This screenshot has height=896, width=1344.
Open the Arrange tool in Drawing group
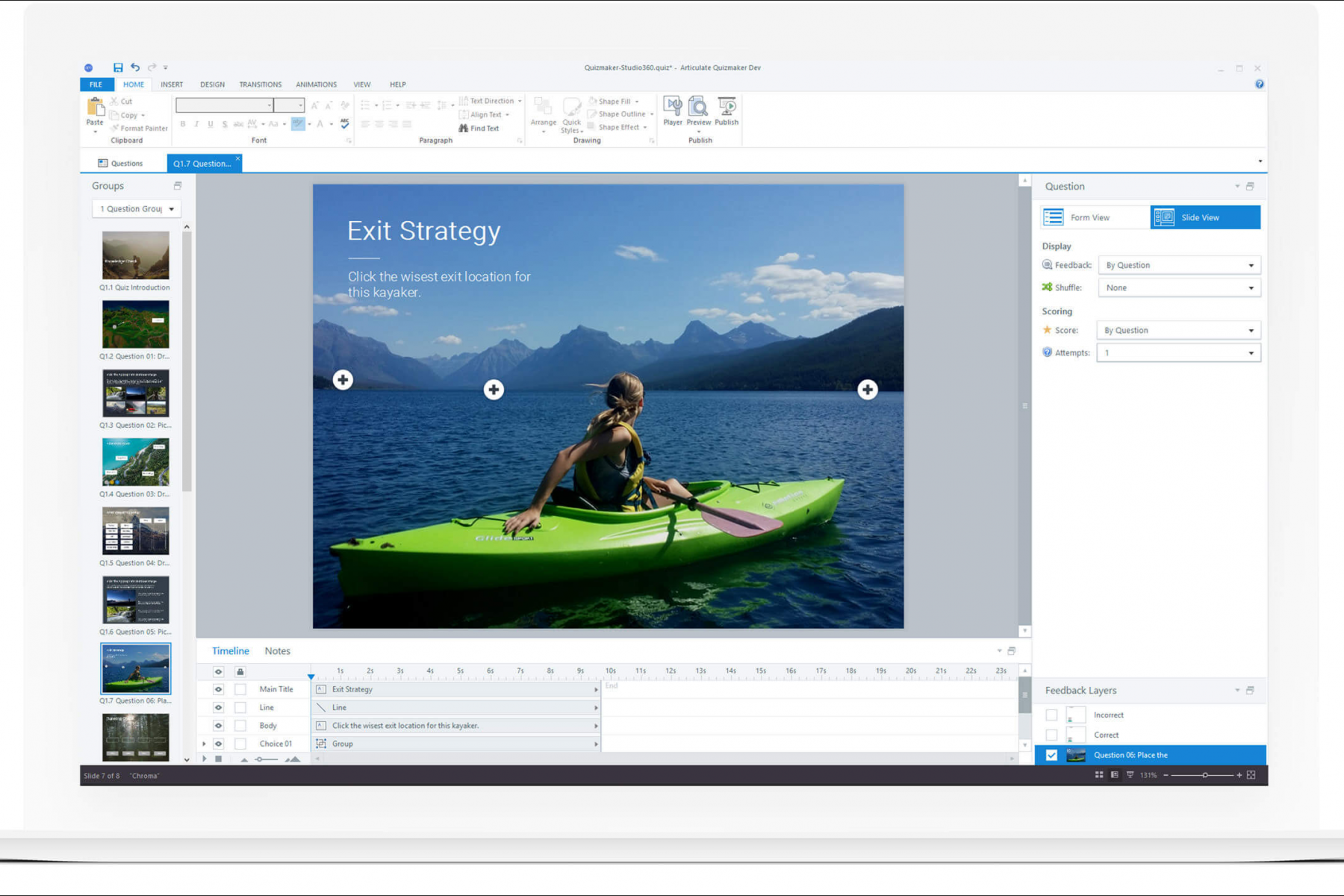(543, 112)
